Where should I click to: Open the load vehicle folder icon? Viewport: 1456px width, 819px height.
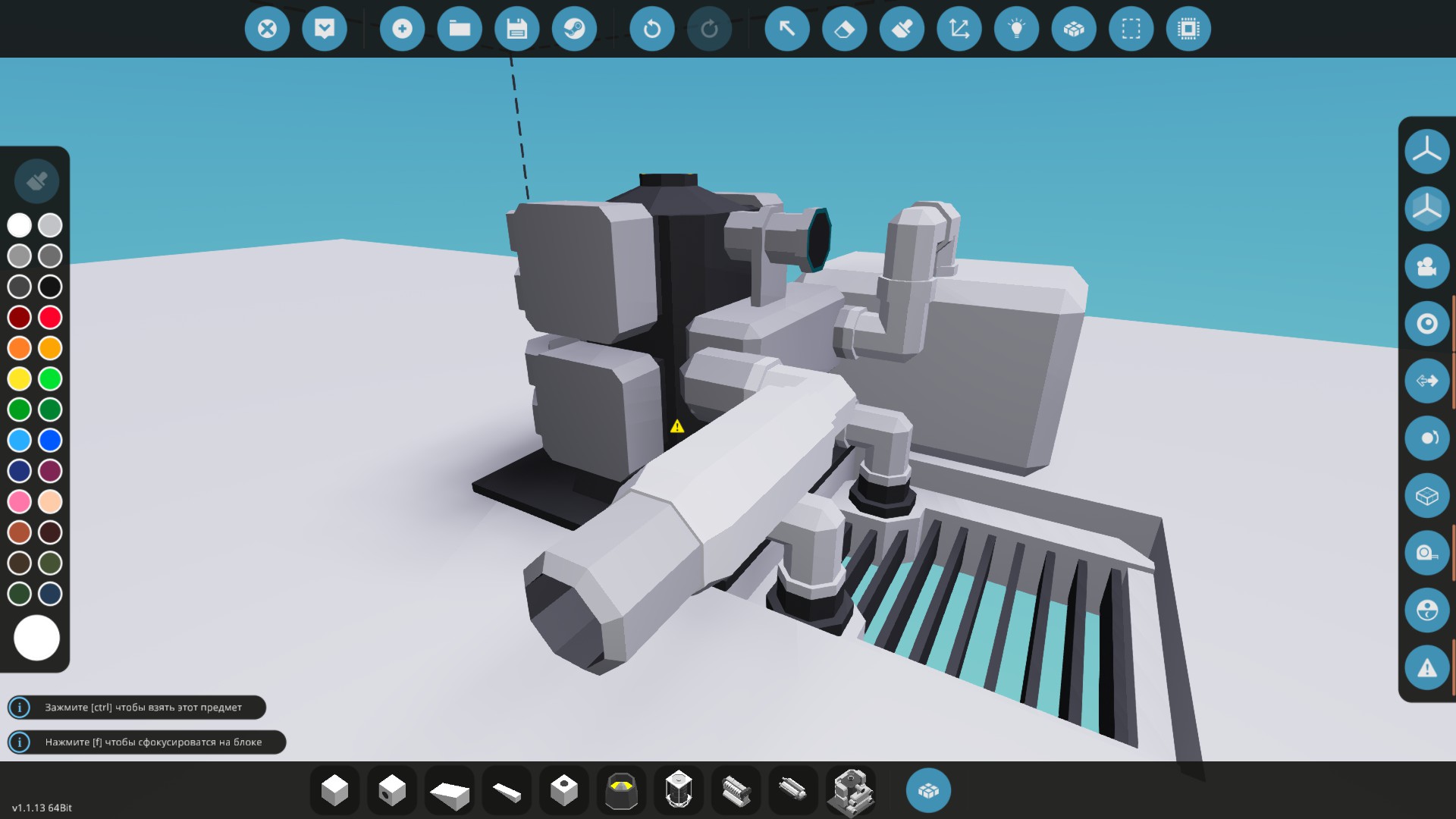click(460, 29)
